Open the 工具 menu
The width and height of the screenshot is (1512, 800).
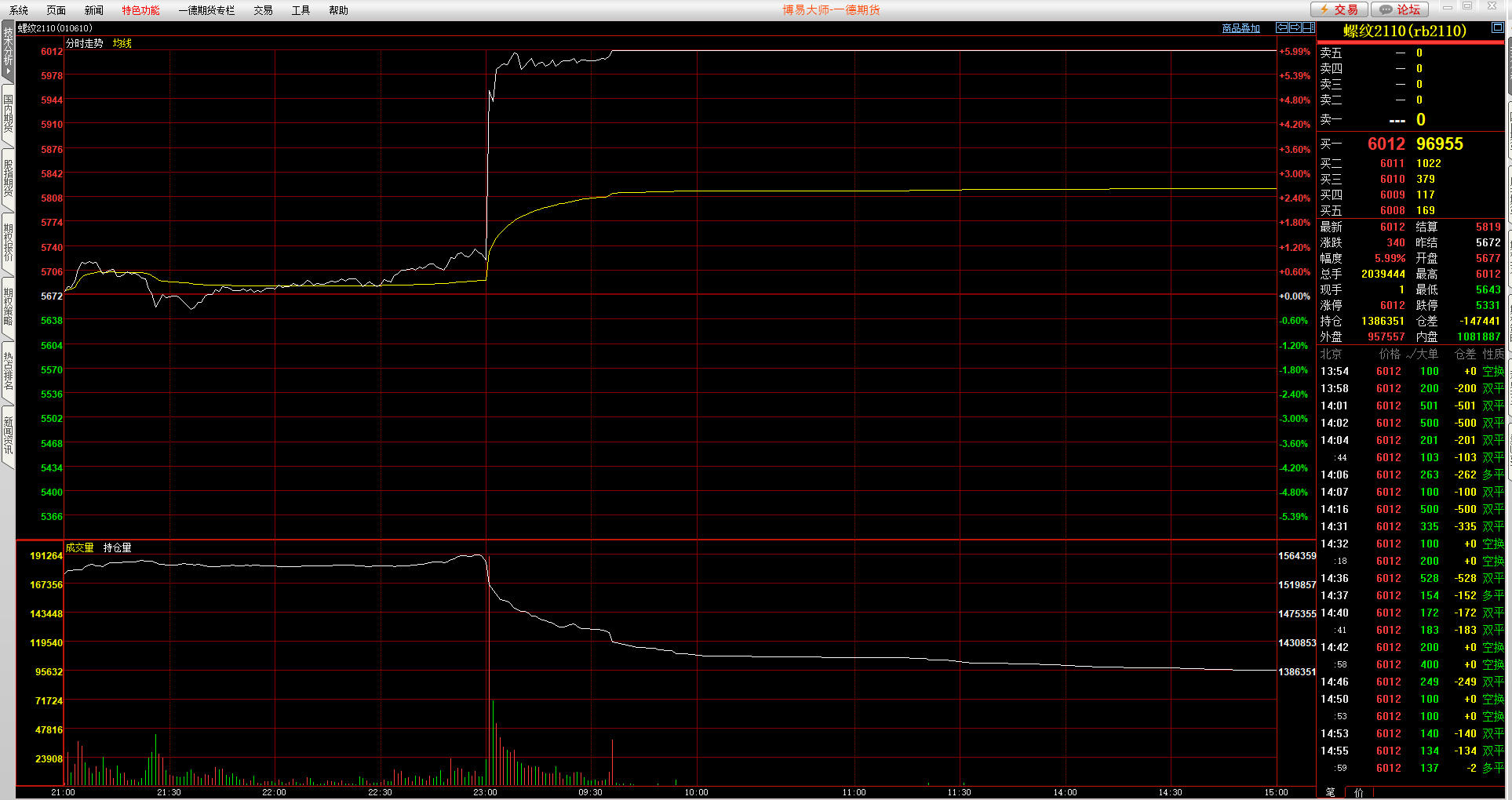301,10
